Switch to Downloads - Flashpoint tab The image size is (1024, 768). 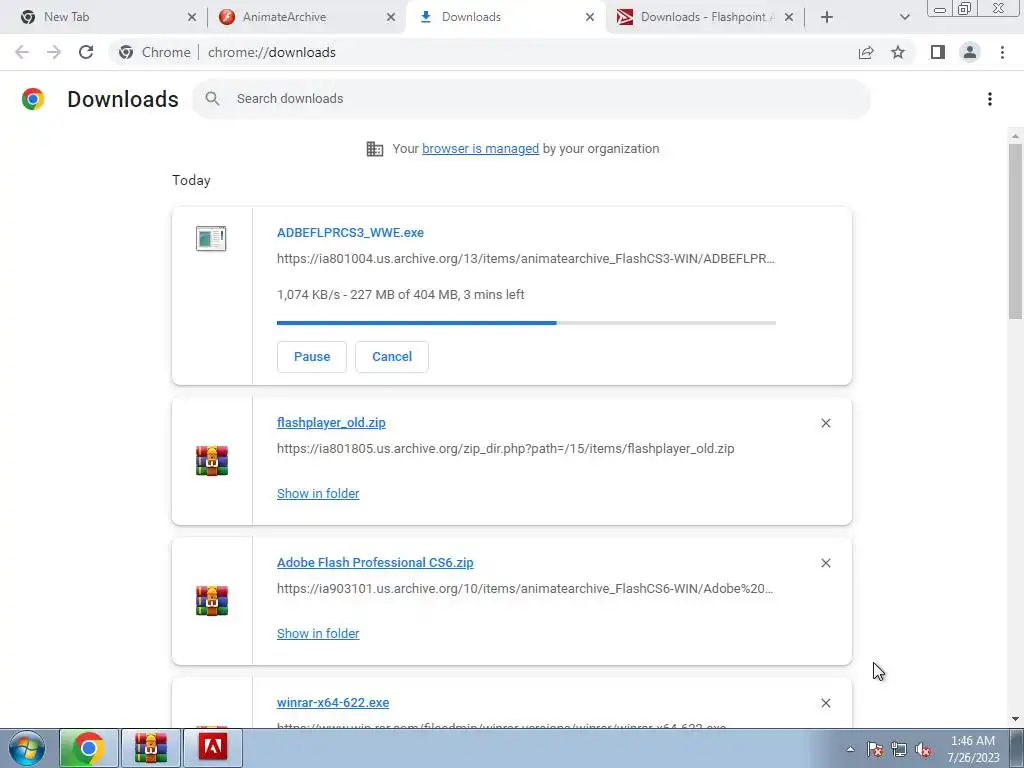703,17
